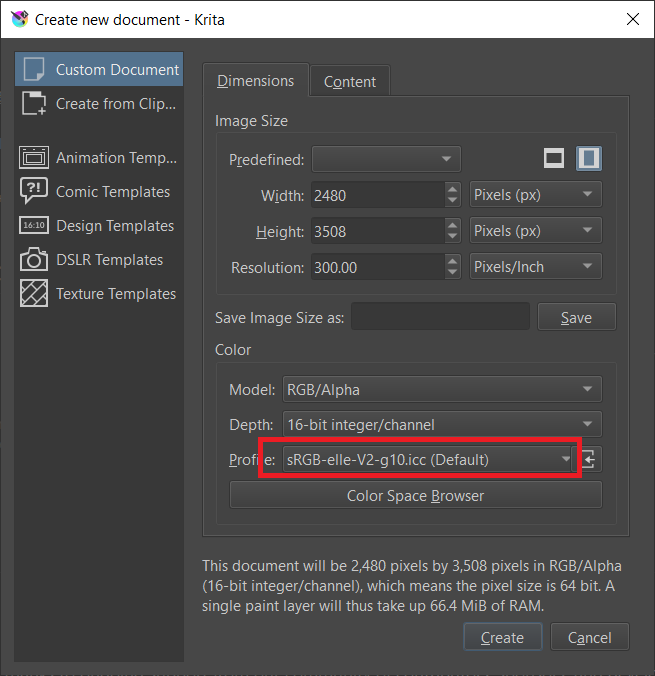Open the Predefined size dropdown
Screen dimensions: 655x676
386,159
